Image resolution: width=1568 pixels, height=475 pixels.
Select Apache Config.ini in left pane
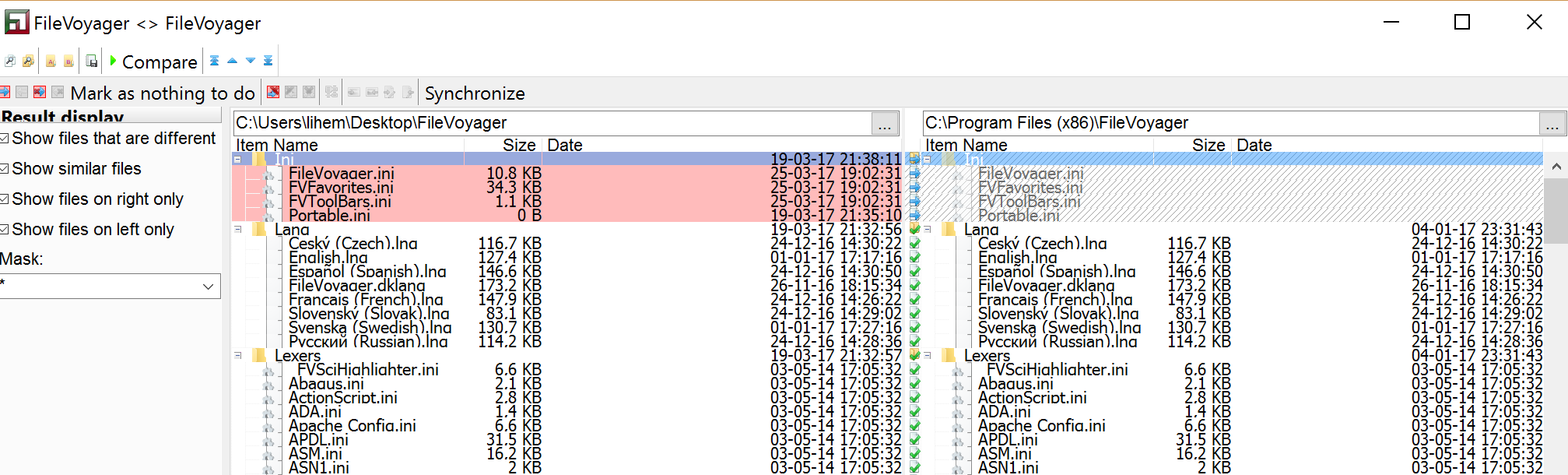352,425
